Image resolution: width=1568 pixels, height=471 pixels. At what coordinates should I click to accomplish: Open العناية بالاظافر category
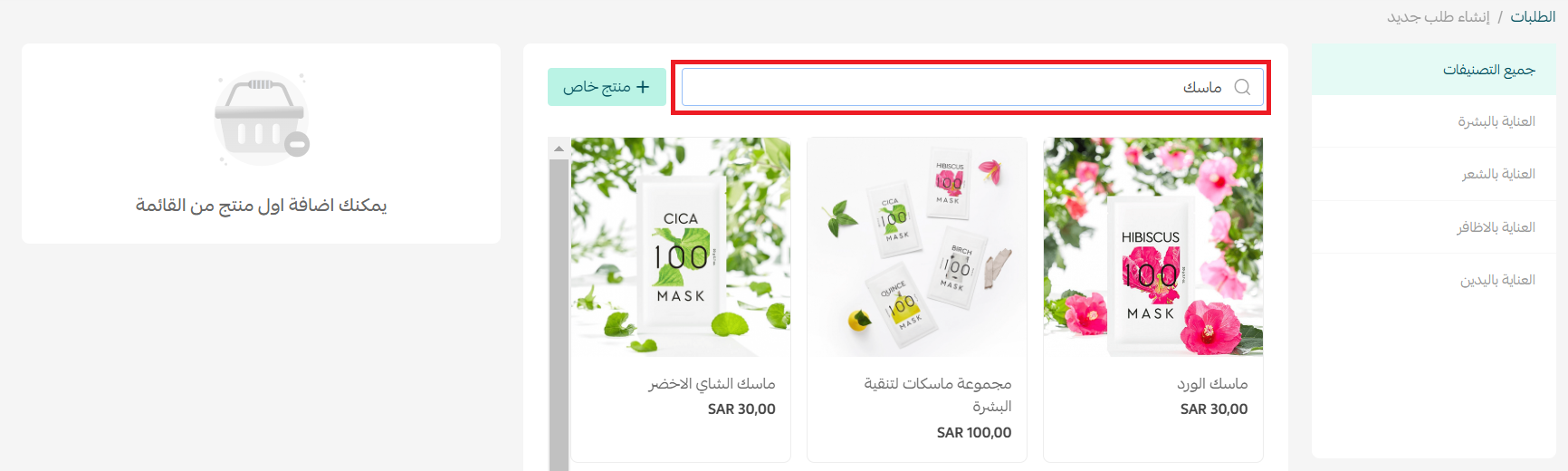coord(1434,227)
